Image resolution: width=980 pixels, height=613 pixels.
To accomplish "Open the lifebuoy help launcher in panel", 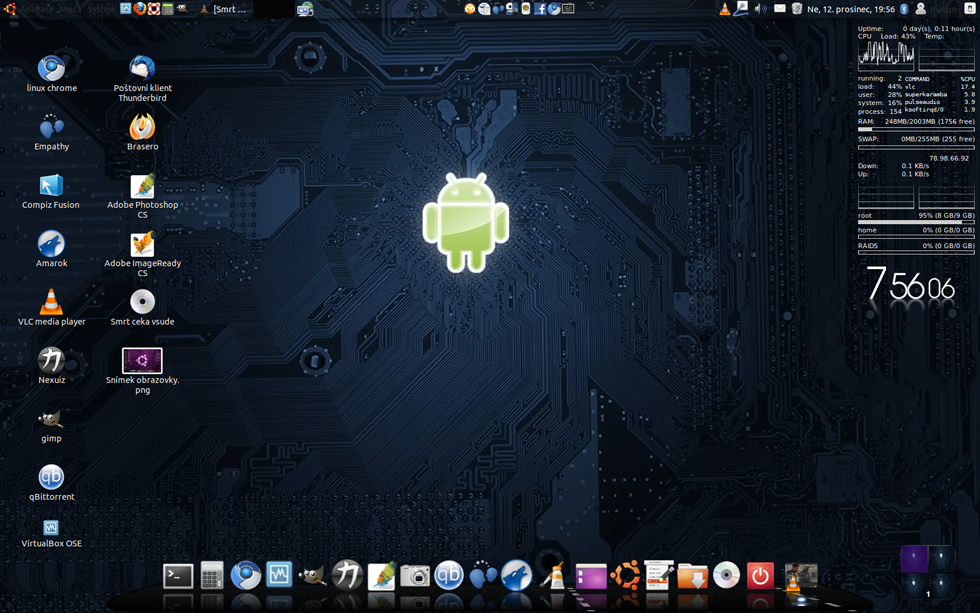I will 154,9.
